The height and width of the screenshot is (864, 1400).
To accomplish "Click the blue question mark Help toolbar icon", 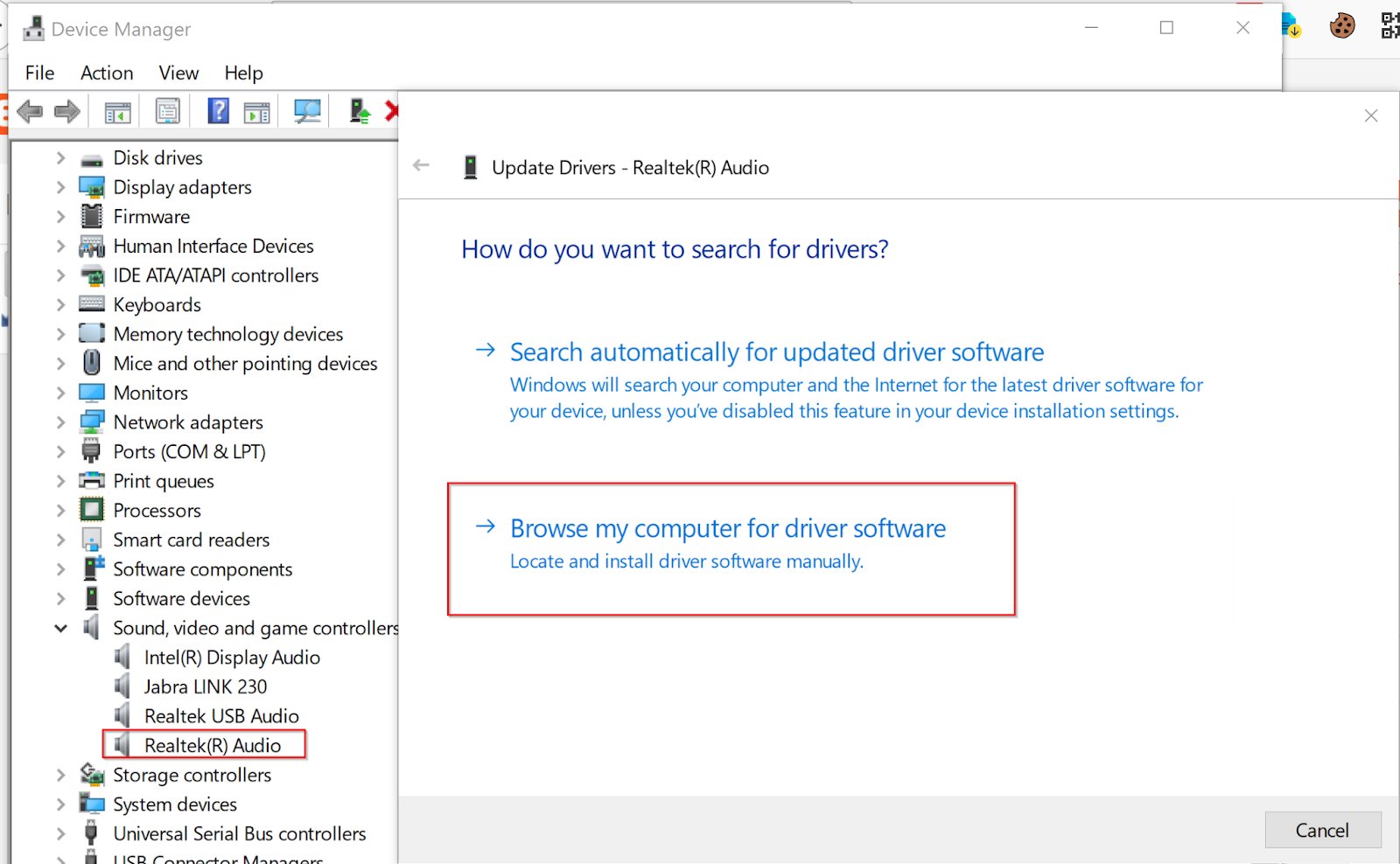I will coord(218,111).
